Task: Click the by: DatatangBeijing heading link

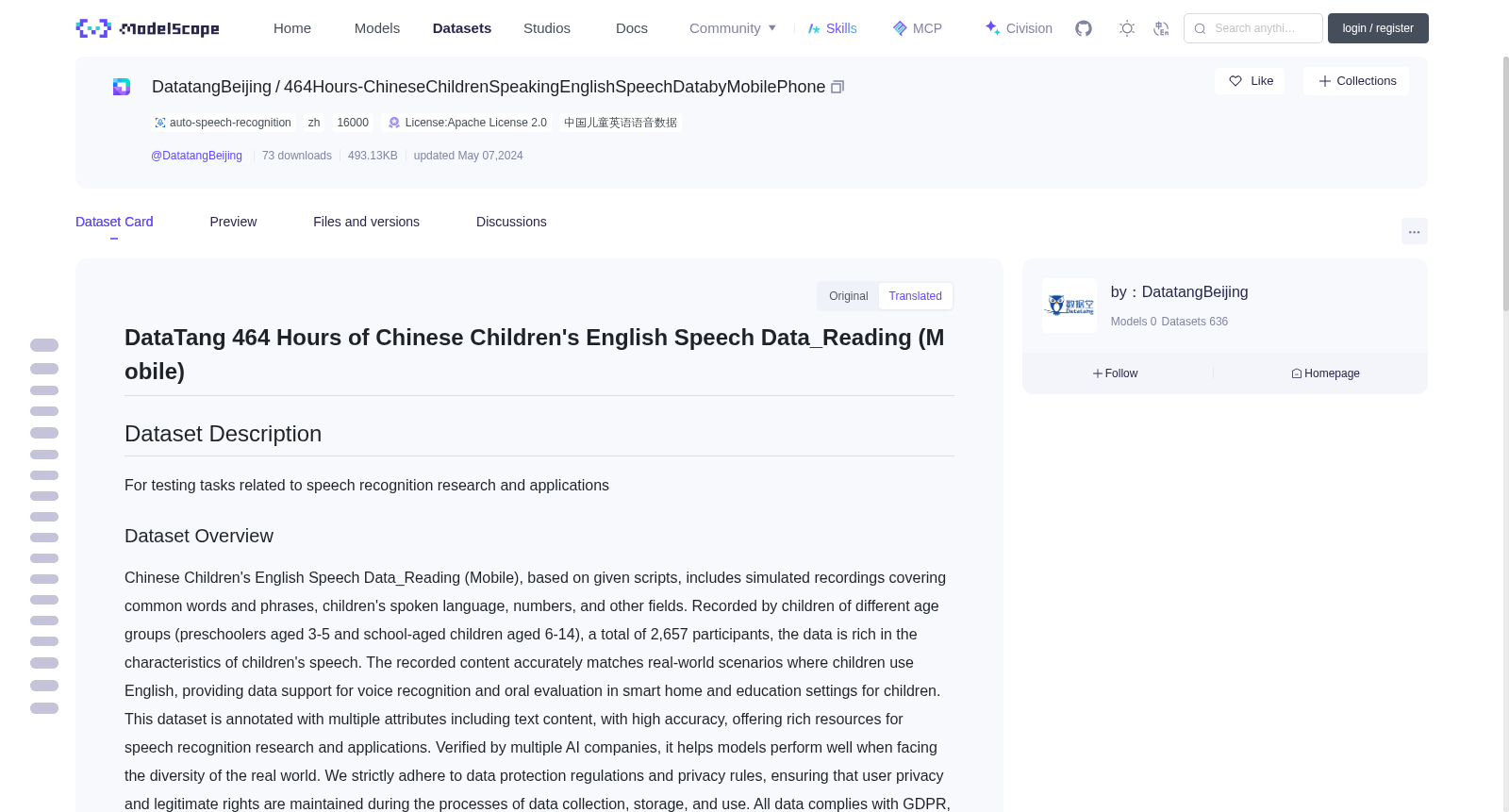Action: [1179, 292]
